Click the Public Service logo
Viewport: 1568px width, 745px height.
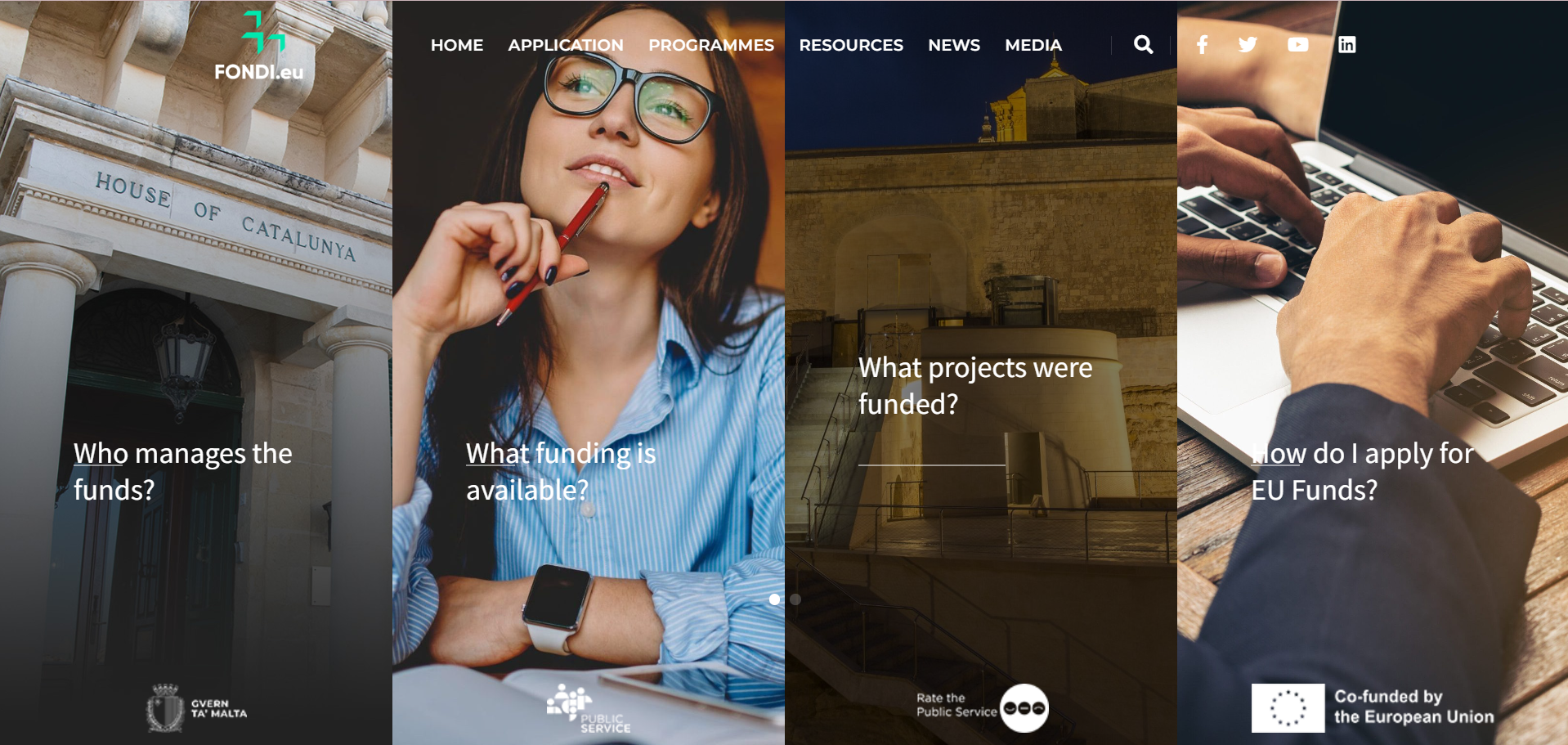coord(589,708)
